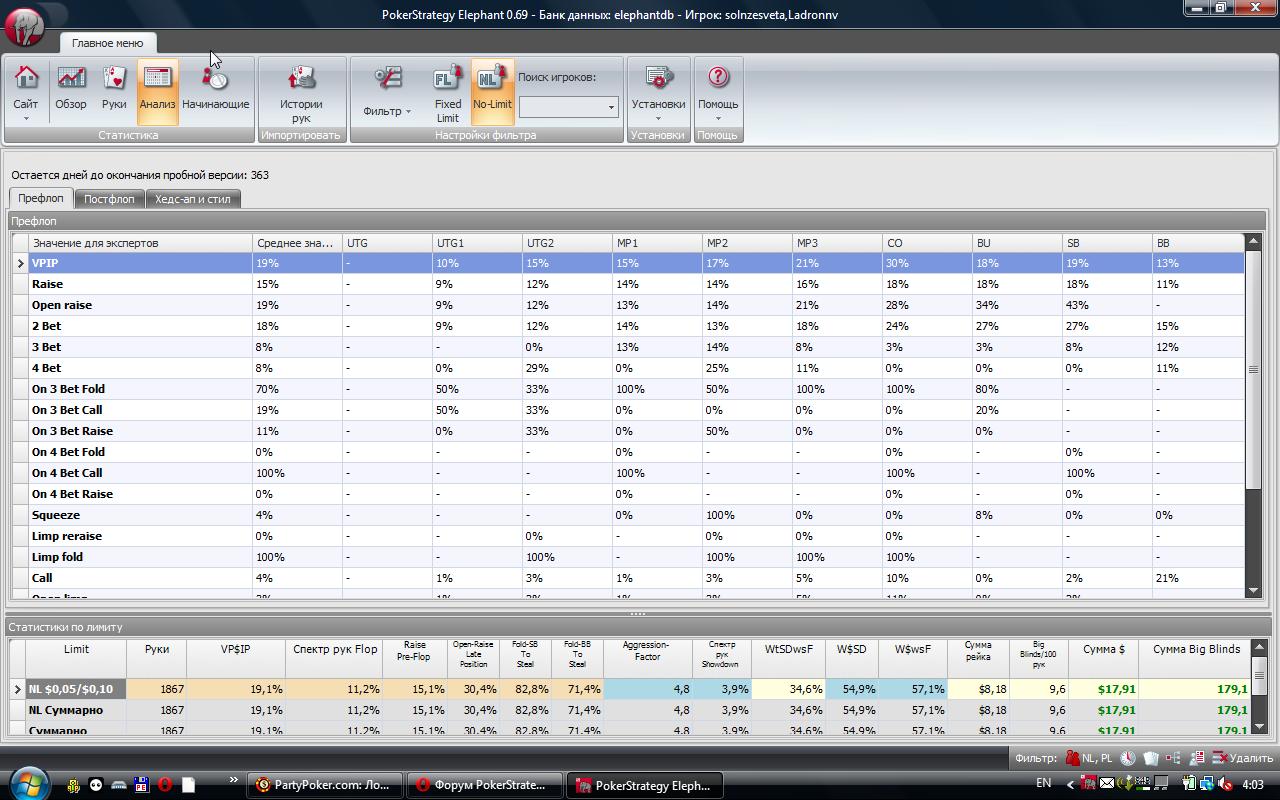Click the NL, PL game filter icon
The image size is (1280, 800).
coord(1090,758)
